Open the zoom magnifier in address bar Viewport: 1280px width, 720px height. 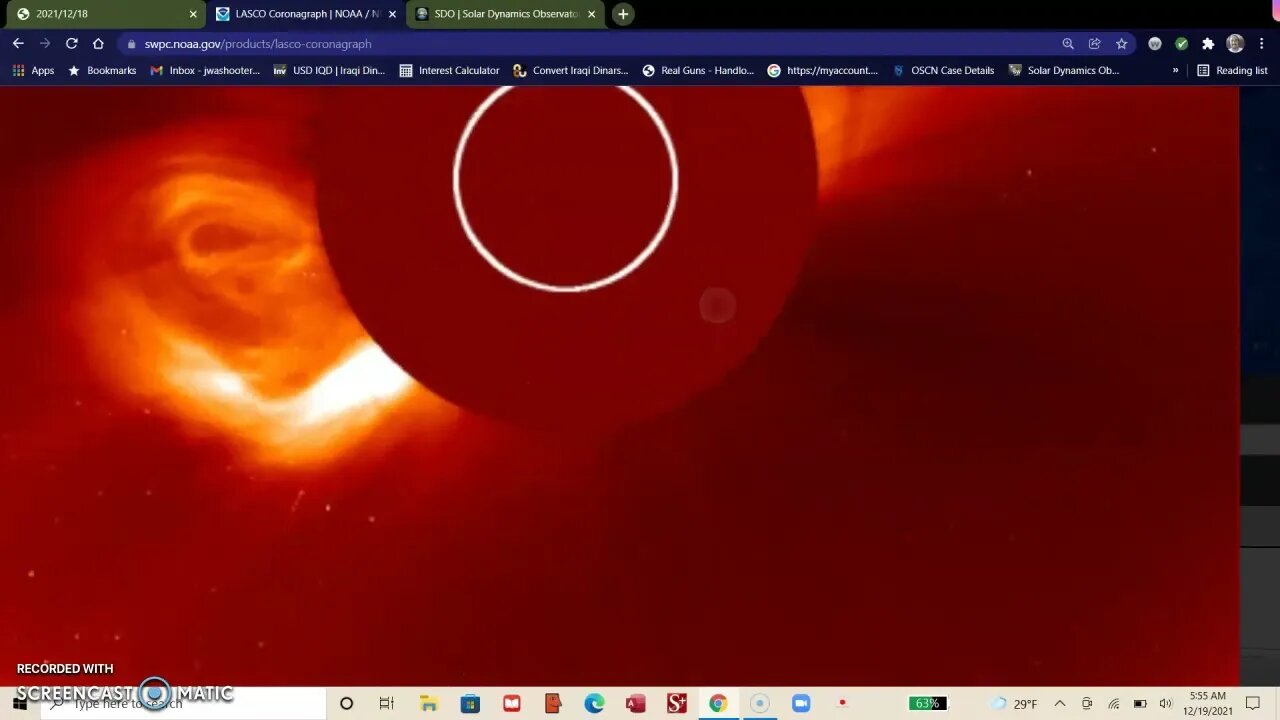1068,43
